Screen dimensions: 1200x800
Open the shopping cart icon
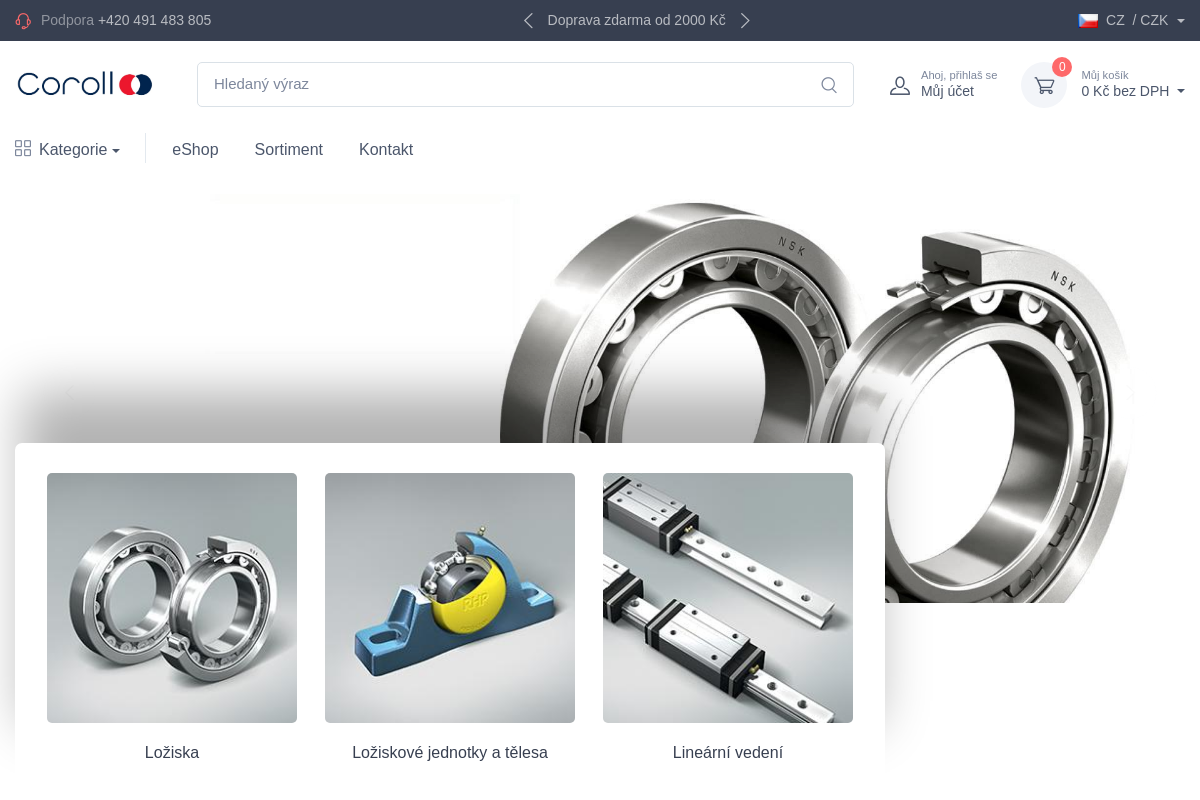tap(1044, 85)
